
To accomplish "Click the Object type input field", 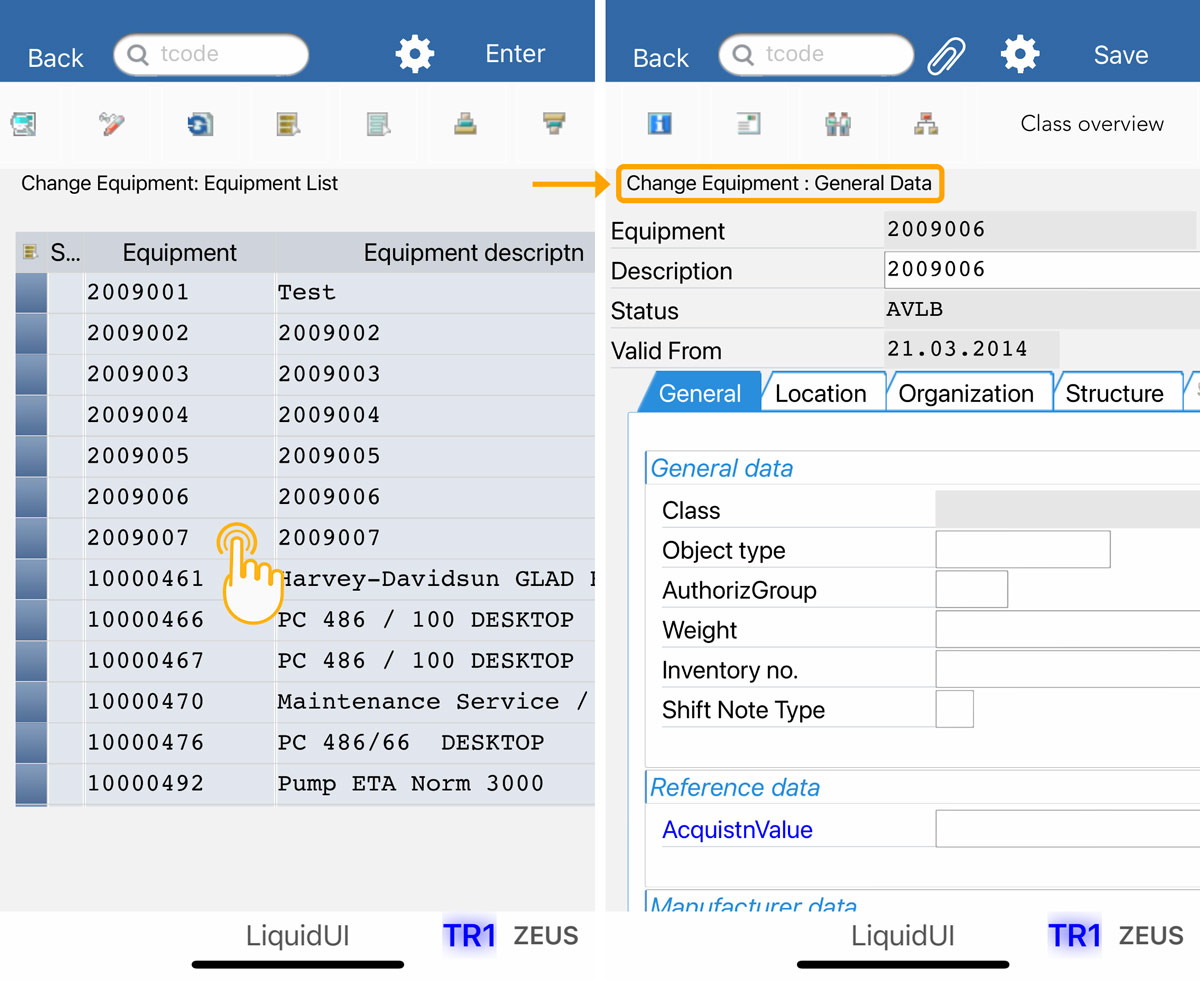I will [x=1022, y=550].
